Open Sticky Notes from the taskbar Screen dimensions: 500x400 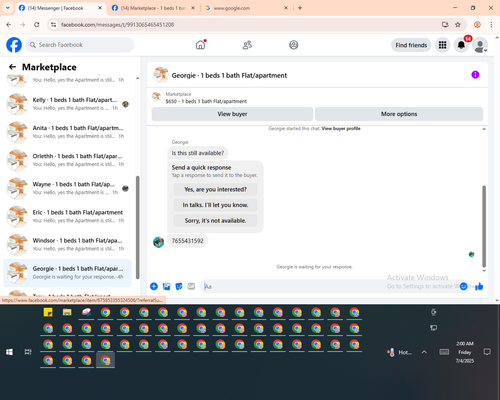click(48, 312)
